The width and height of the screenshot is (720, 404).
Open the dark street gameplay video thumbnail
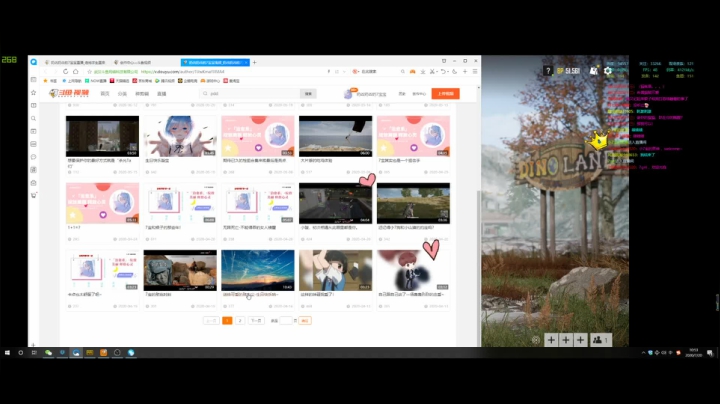tap(336, 203)
